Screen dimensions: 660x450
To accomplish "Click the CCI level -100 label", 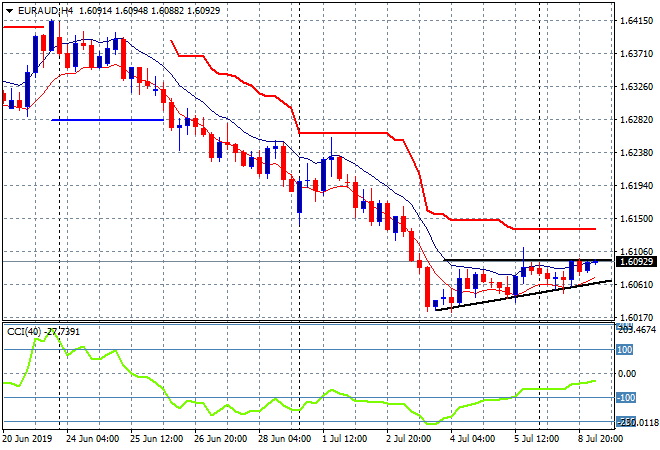I will click(x=626, y=398).
